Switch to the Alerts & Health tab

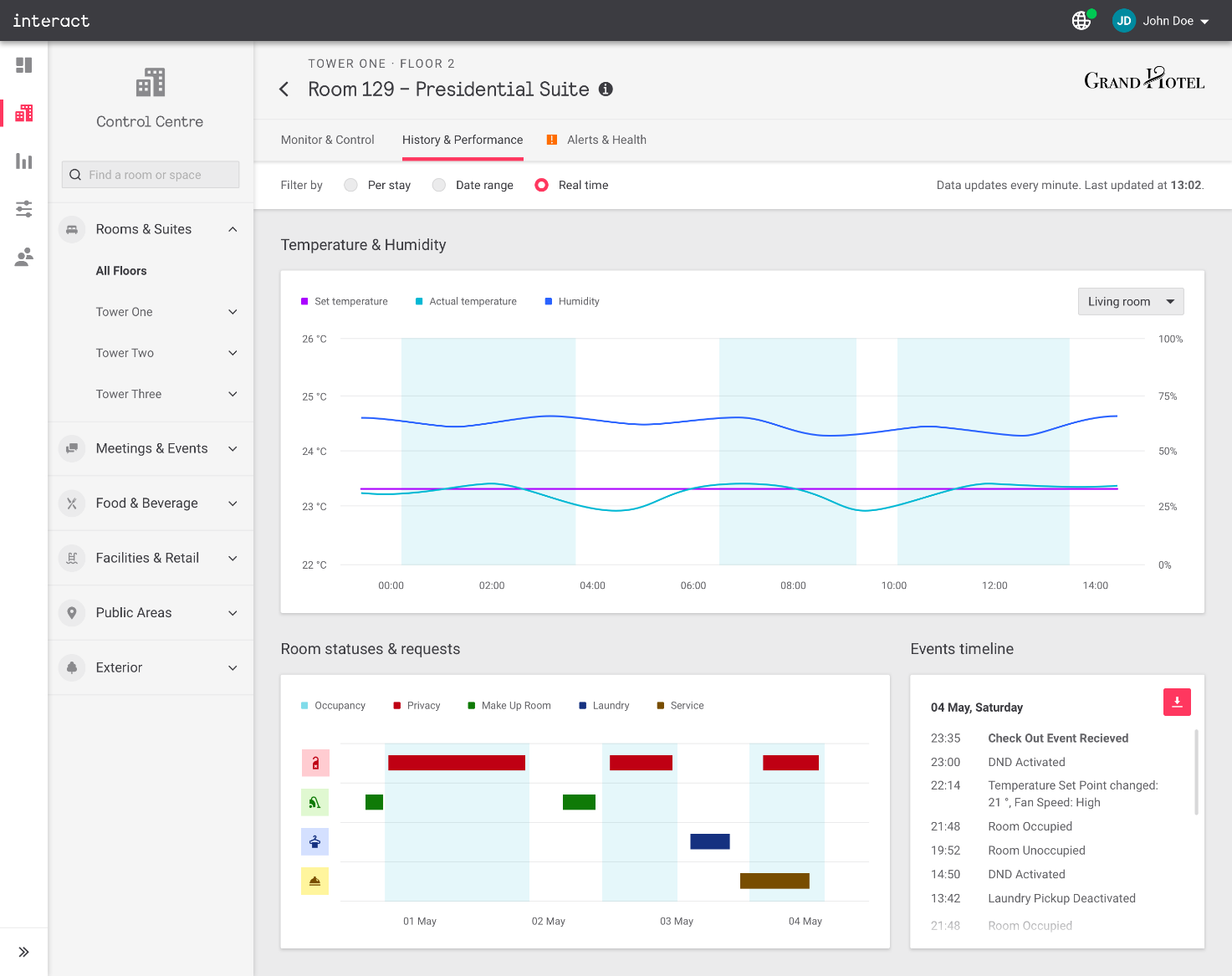(x=606, y=140)
